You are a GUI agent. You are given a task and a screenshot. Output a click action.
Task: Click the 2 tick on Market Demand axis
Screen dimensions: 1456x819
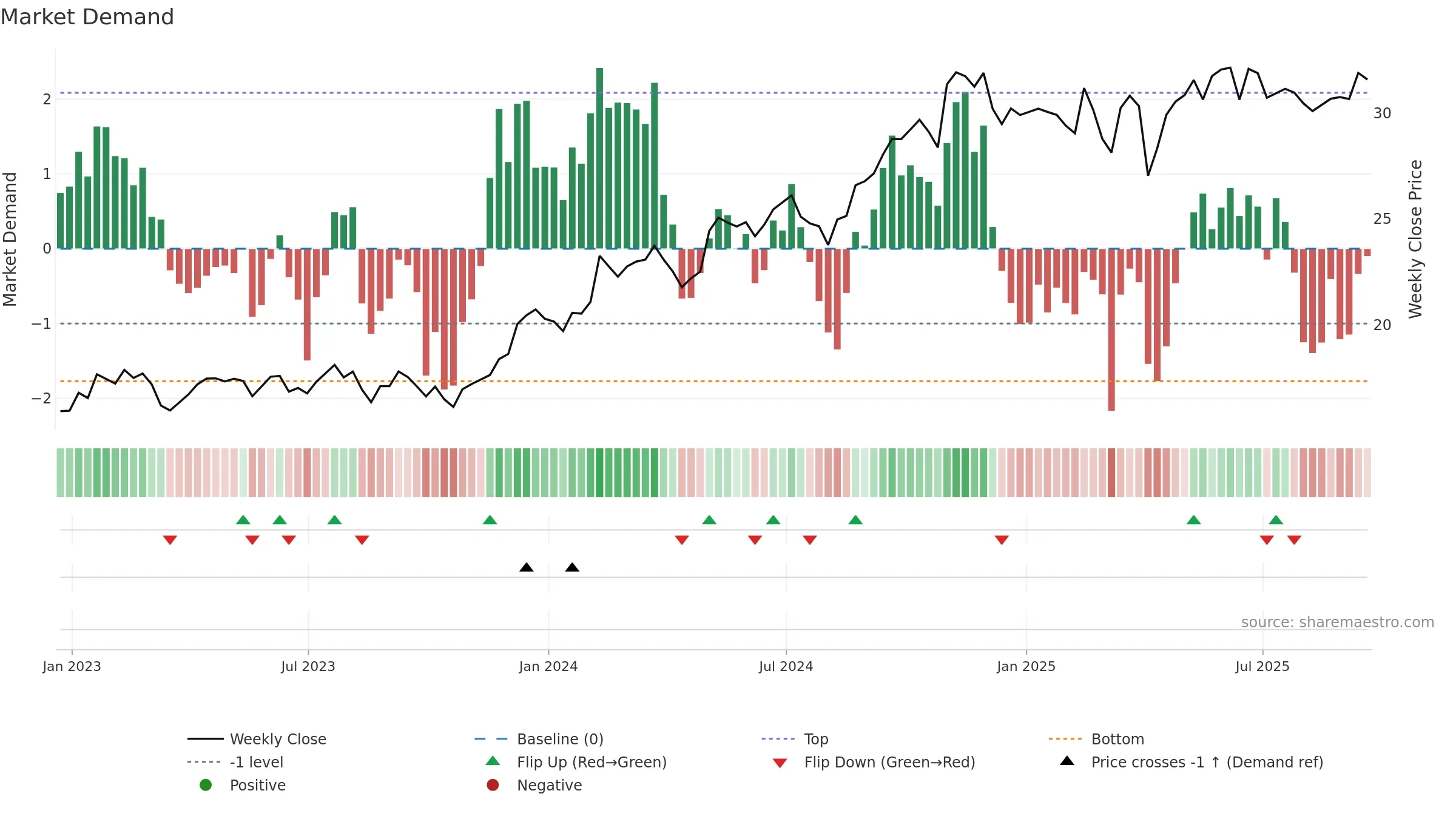click(x=47, y=99)
